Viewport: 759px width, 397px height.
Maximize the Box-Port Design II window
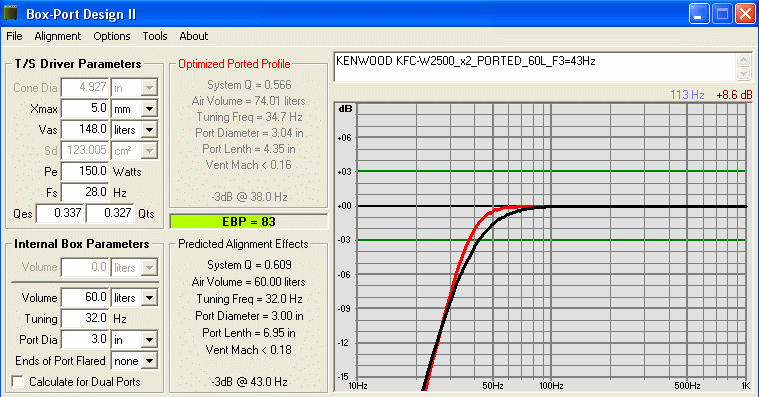point(722,14)
